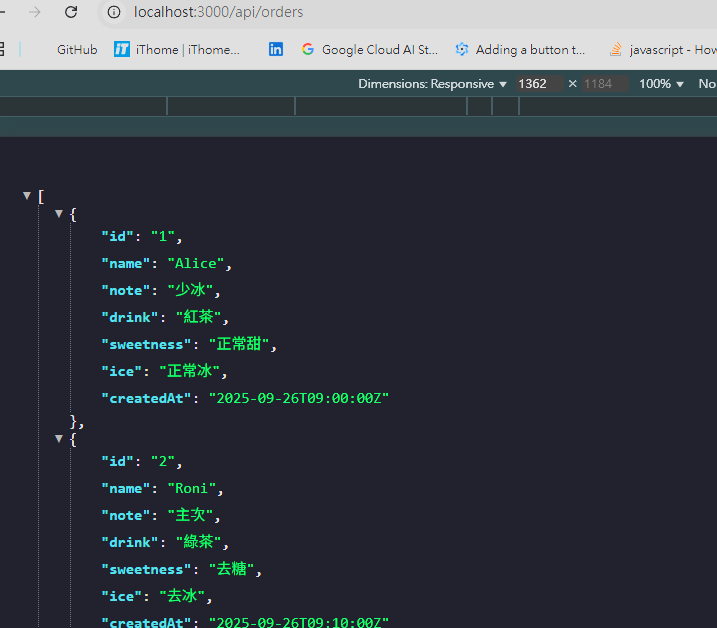Click the "紅茶" drink value

(x=198, y=317)
